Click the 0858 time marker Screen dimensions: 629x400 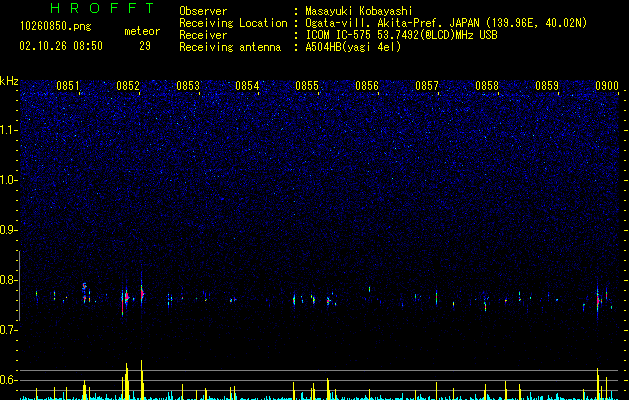pos(487,86)
